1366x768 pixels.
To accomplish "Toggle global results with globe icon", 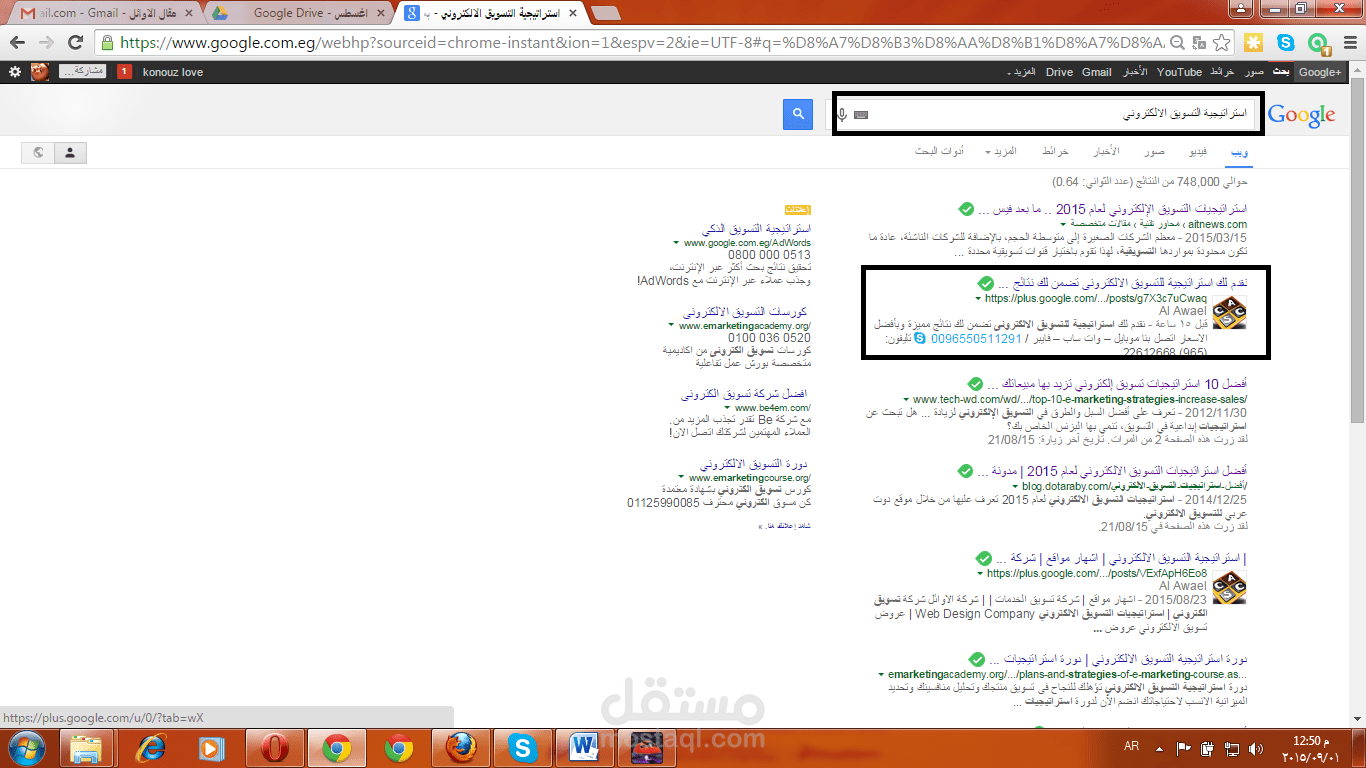I will point(38,152).
